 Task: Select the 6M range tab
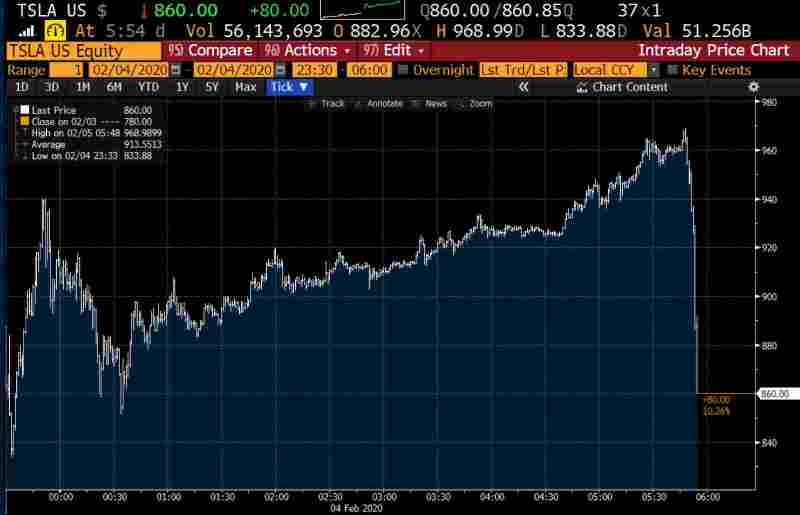pyautogui.click(x=114, y=87)
